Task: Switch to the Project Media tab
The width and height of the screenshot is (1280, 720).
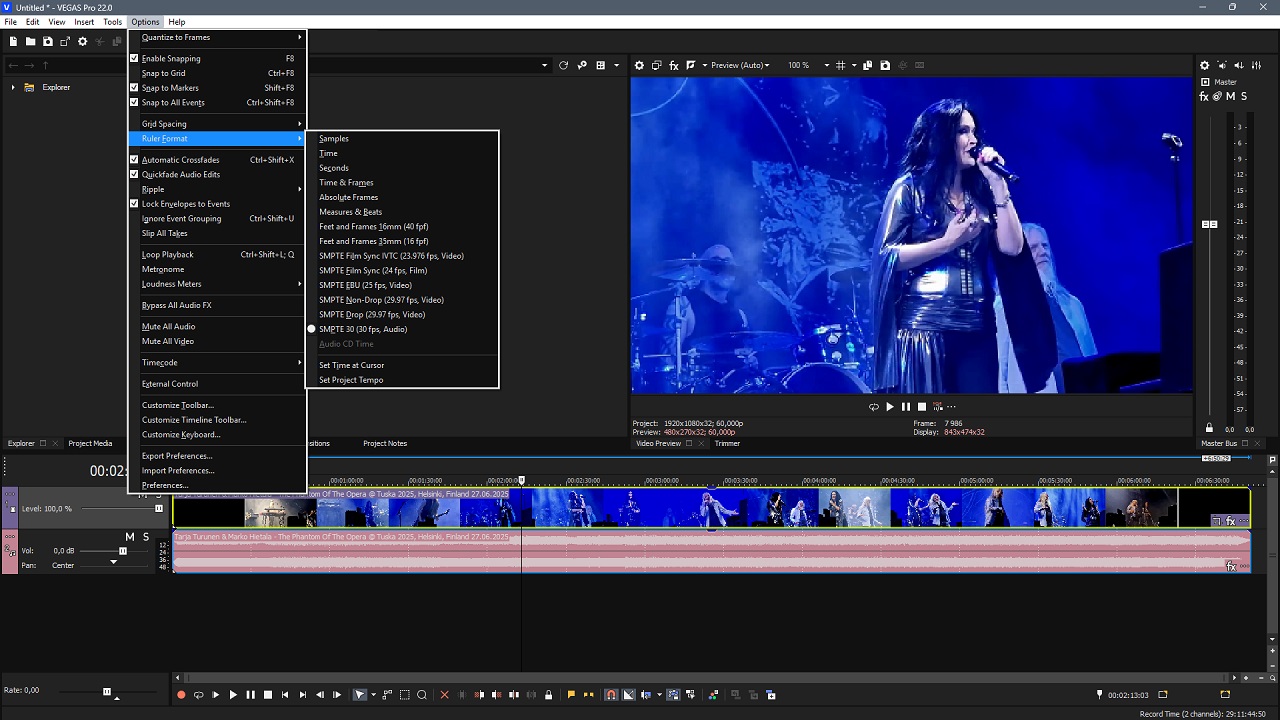Action: [90, 444]
